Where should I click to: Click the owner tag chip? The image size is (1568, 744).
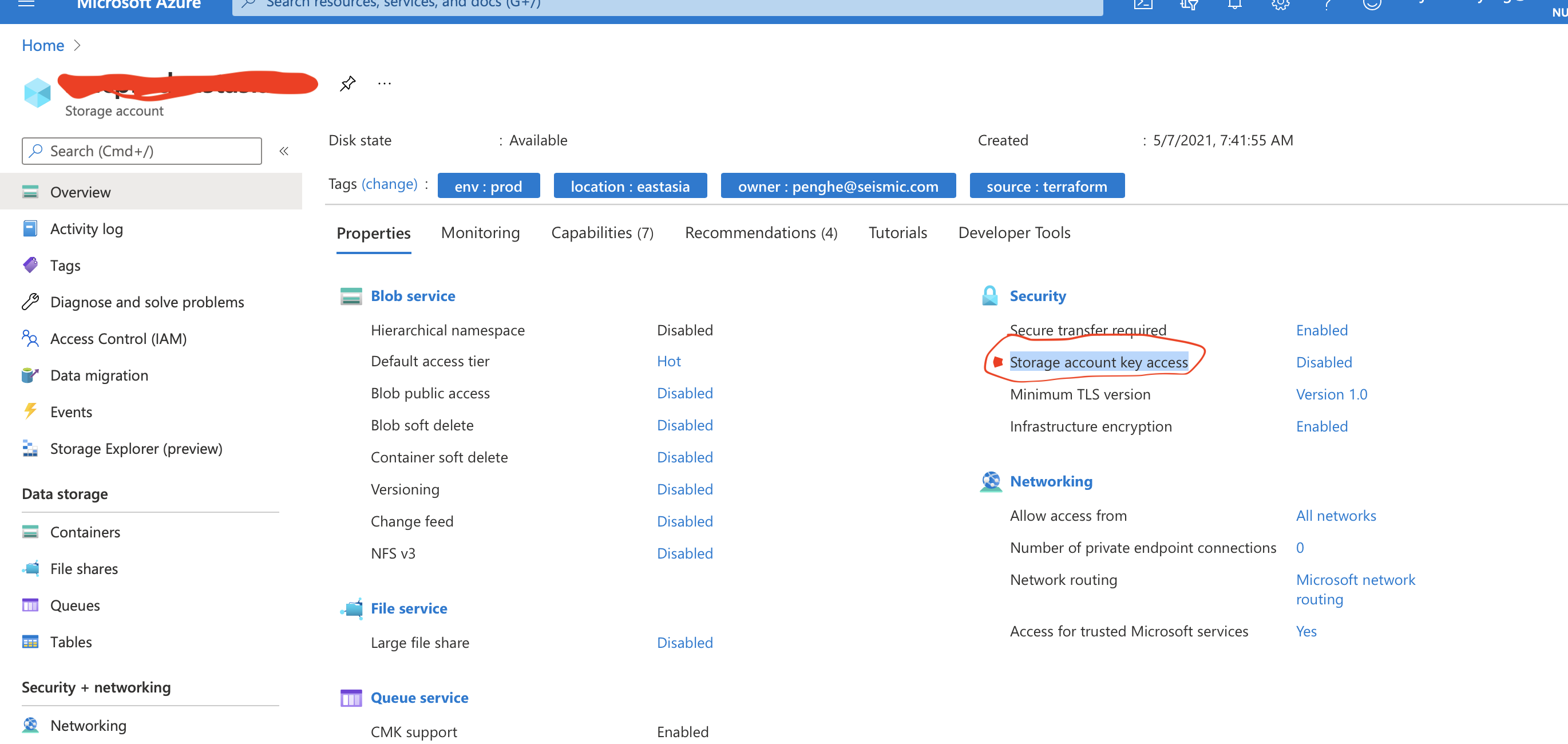[838, 185]
